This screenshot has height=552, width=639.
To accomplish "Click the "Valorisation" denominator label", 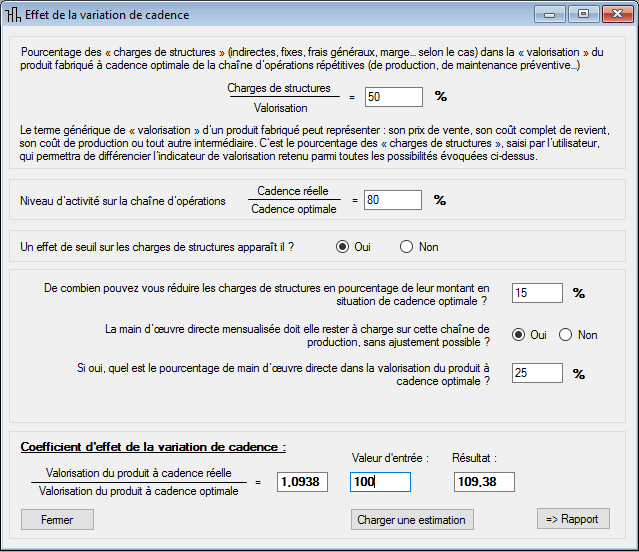I will pos(280,108).
